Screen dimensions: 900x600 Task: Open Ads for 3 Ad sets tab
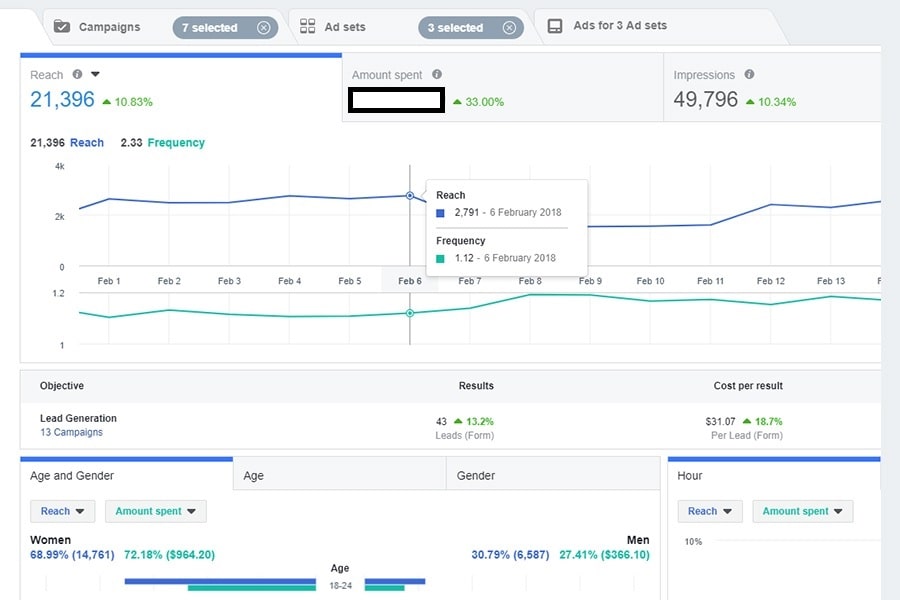point(620,25)
